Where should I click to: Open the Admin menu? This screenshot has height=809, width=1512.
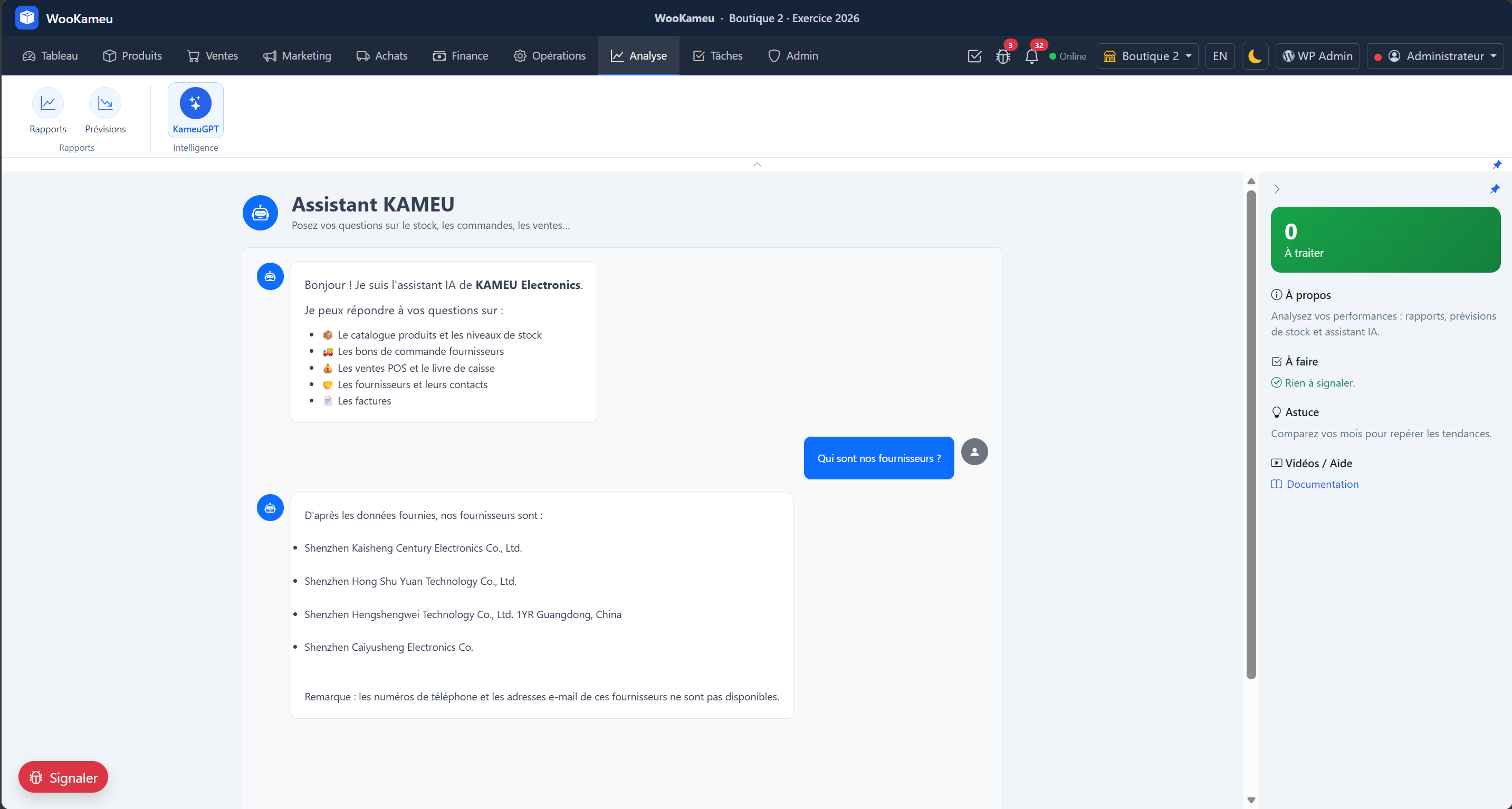[x=793, y=56]
